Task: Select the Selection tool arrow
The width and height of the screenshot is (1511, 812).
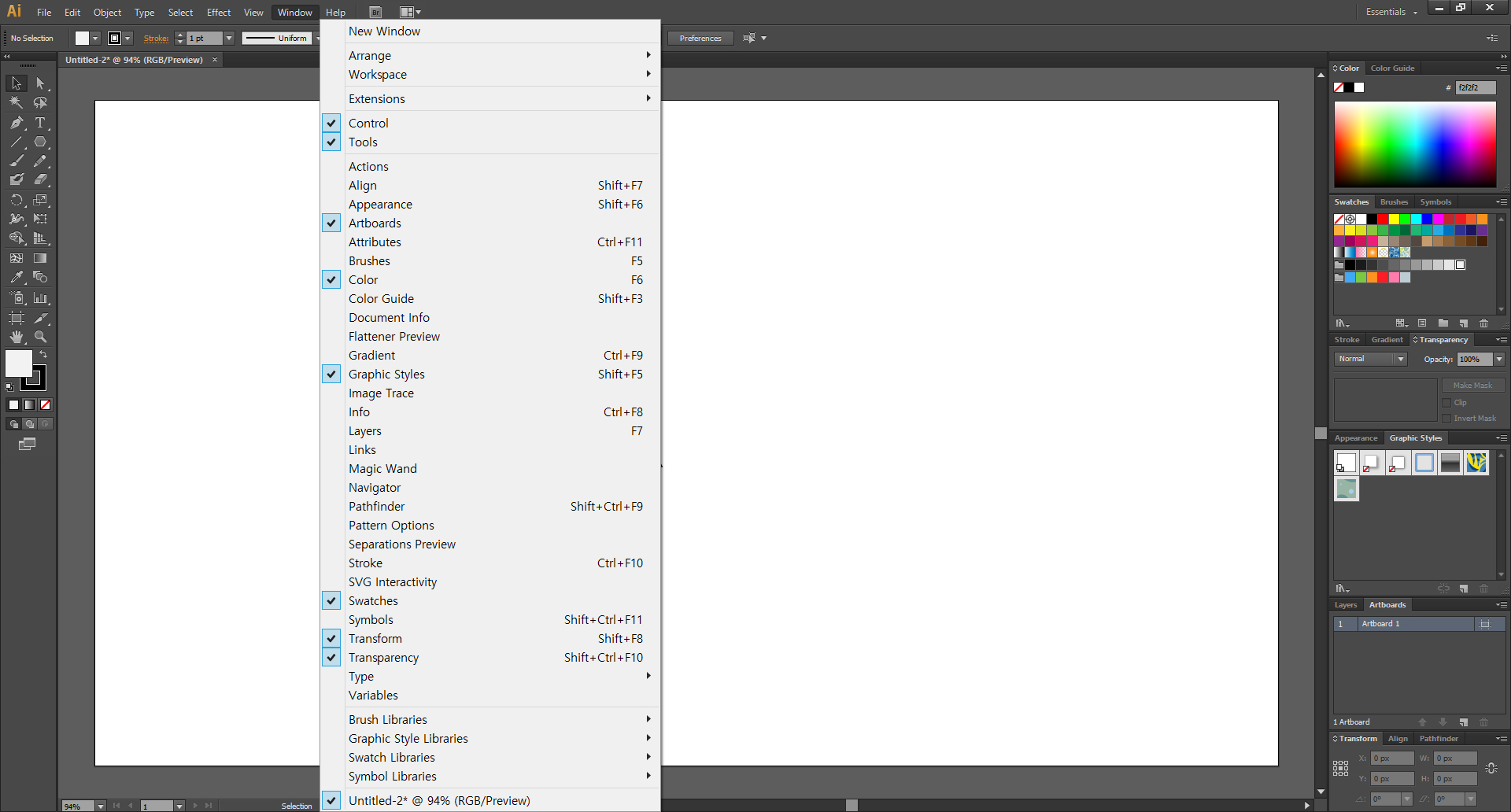Action: [16, 83]
